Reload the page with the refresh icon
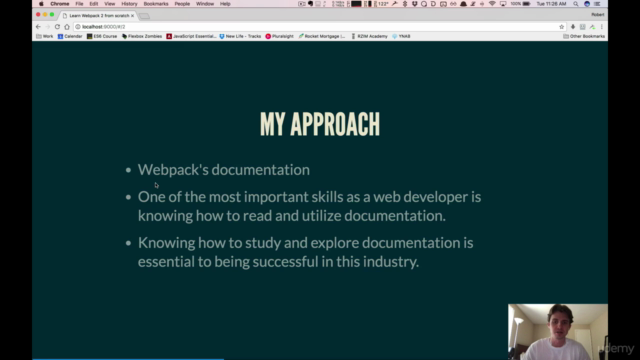Screen dimensions: 640x360 57,27
